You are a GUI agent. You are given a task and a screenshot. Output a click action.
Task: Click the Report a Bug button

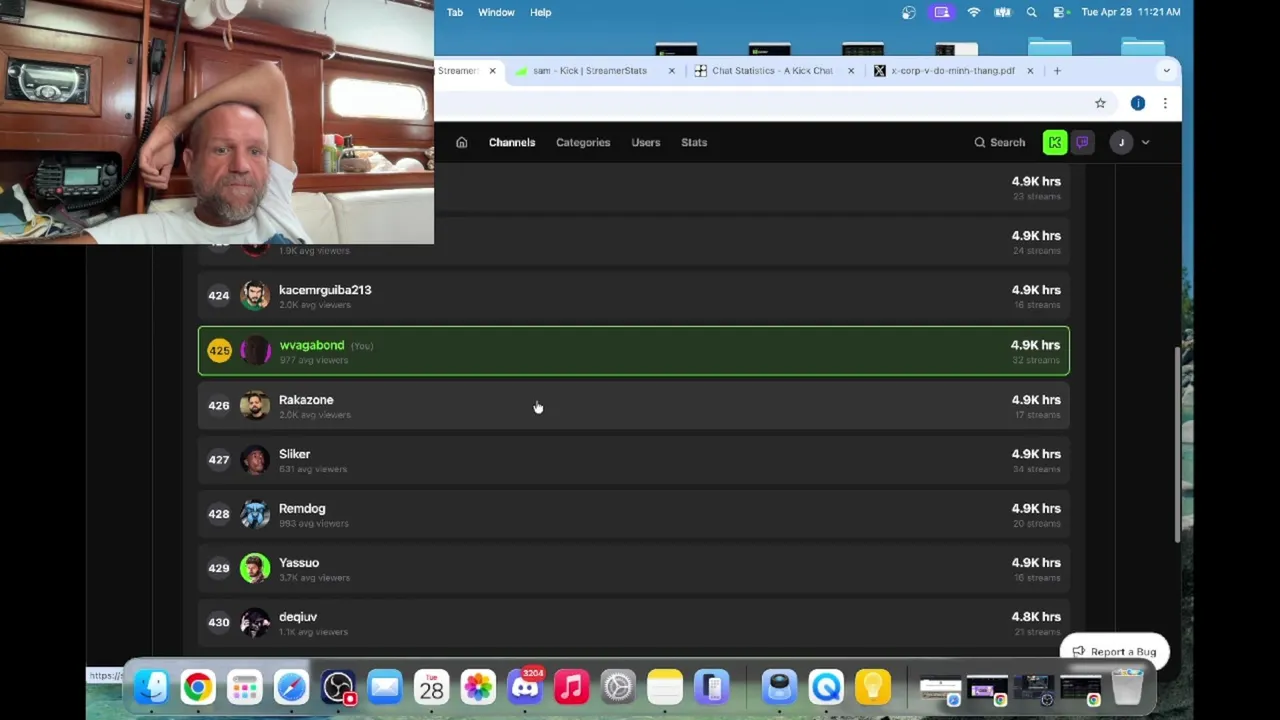click(x=1114, y=652)
